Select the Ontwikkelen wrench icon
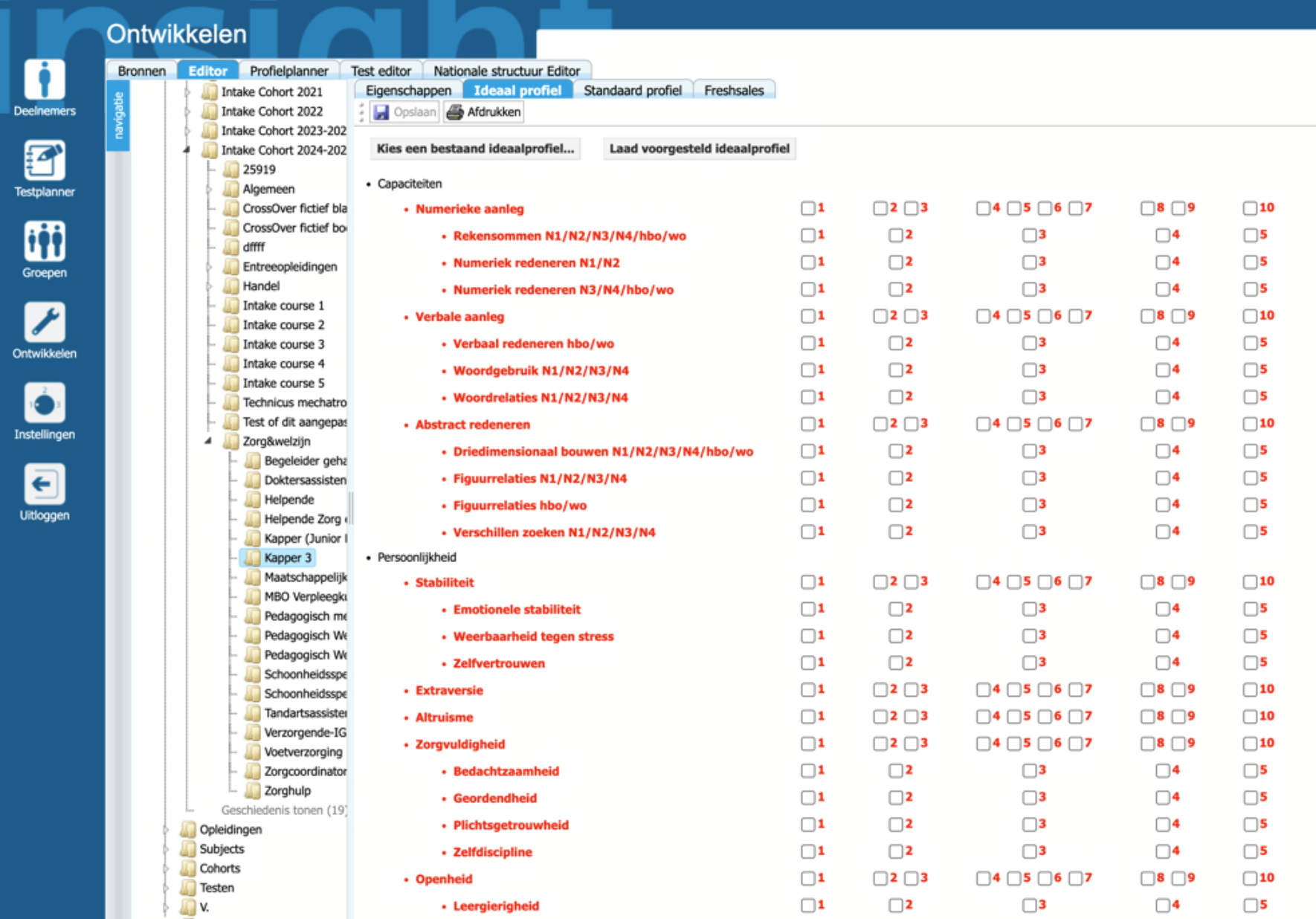Image resolution: width=1316 pixels, height=919 pixels. [x=45, y=323]
